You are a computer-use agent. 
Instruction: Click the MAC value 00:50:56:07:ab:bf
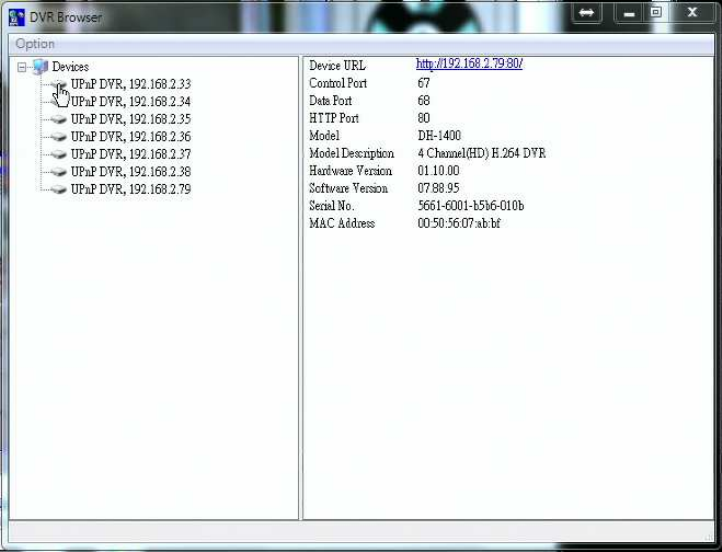pyautogui.click(x=459, y=223)
